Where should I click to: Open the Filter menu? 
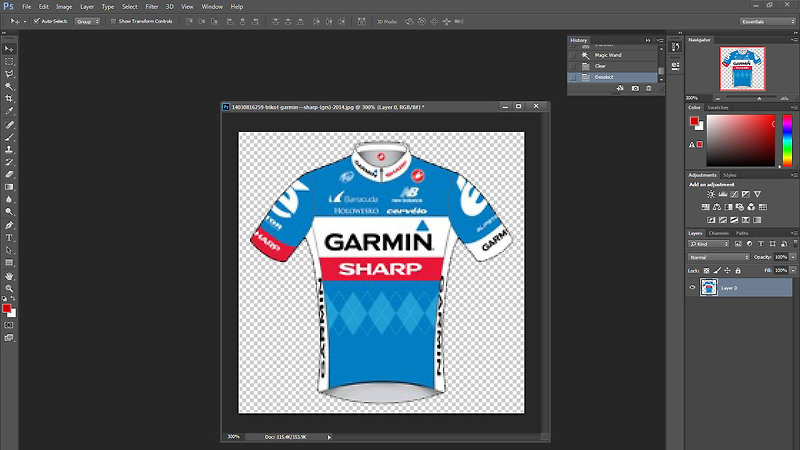tap(152, 7)
